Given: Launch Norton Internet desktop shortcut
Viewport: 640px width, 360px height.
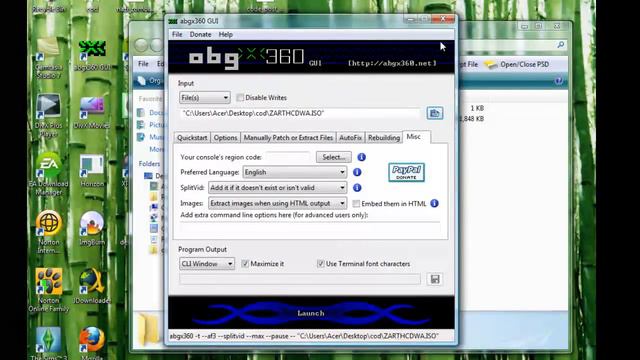Looking at the screenshot, I should click(x=49, y=232).
